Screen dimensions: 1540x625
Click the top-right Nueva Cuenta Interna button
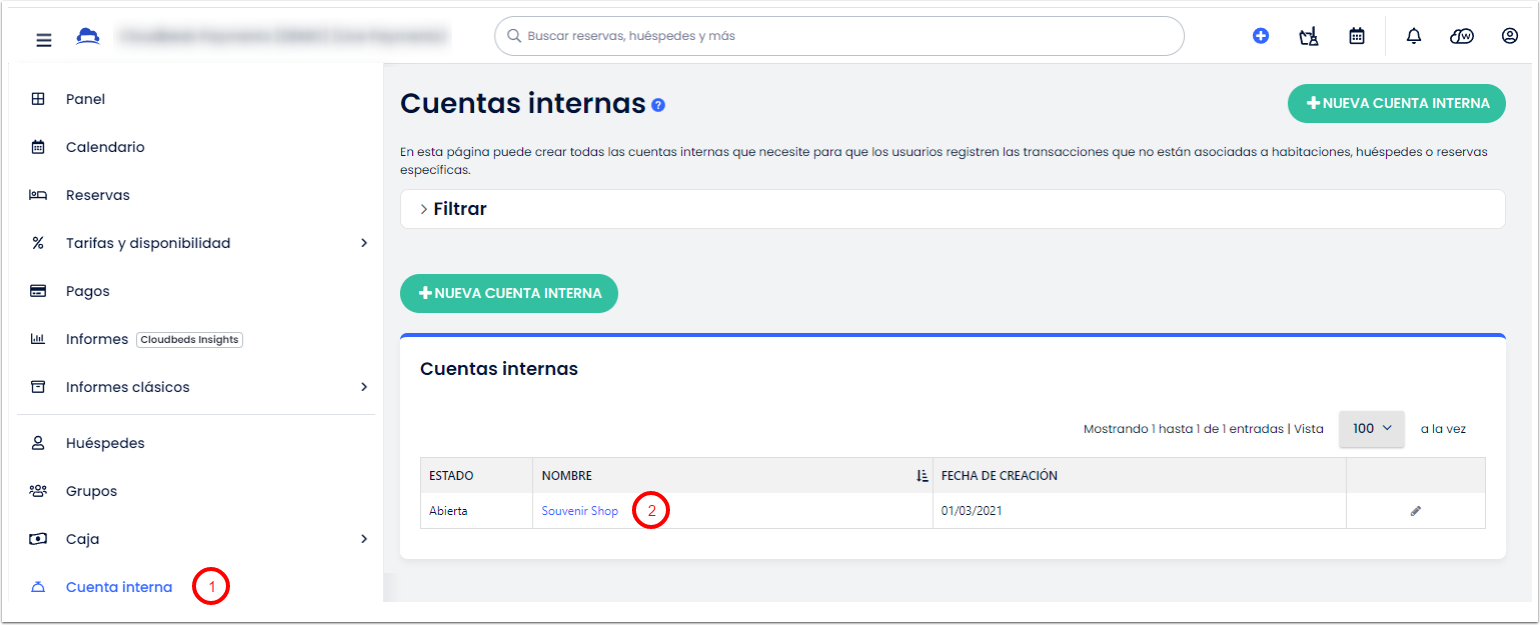point(1396,103)
